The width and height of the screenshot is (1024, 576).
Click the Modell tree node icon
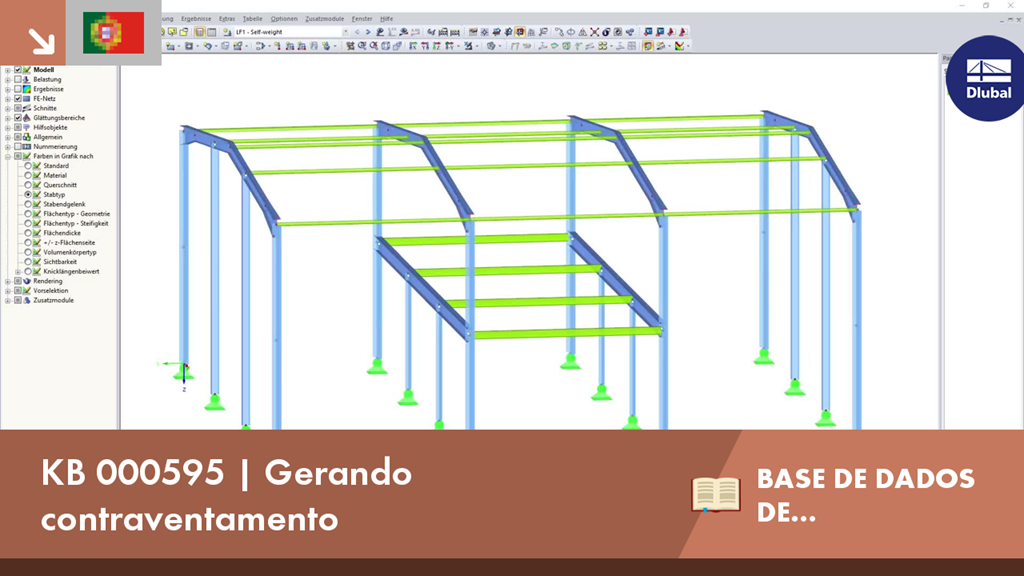coord(27,70)
